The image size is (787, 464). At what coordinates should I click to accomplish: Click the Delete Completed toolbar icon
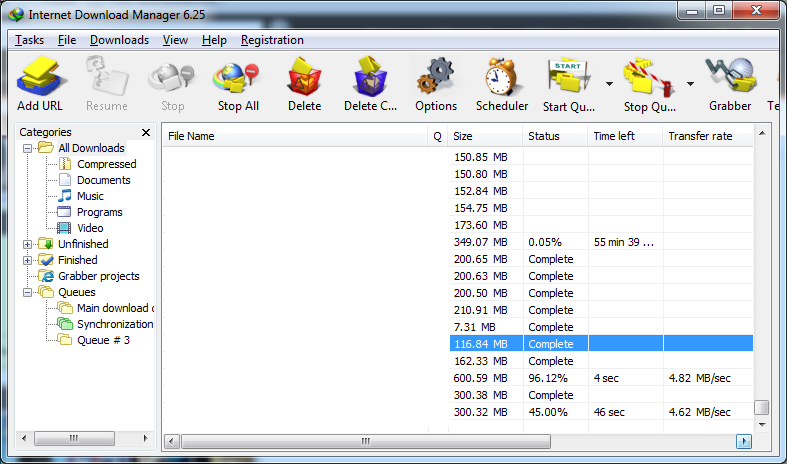(370, 77)
